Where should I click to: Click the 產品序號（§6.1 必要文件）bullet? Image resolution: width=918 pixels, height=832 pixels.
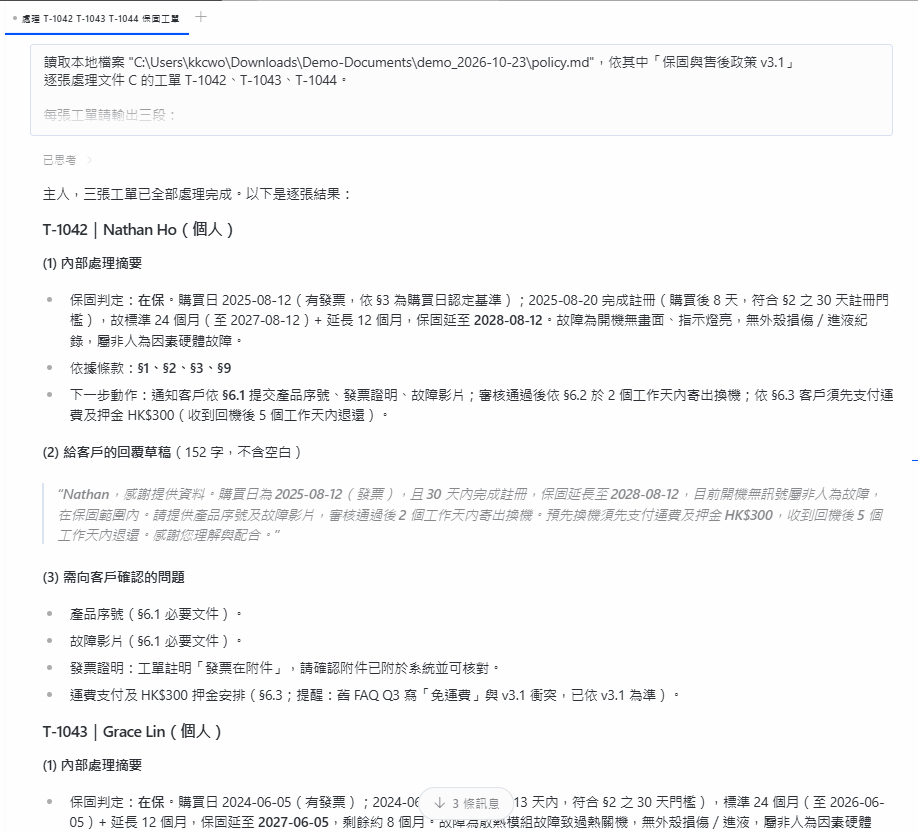pos(156,614)
